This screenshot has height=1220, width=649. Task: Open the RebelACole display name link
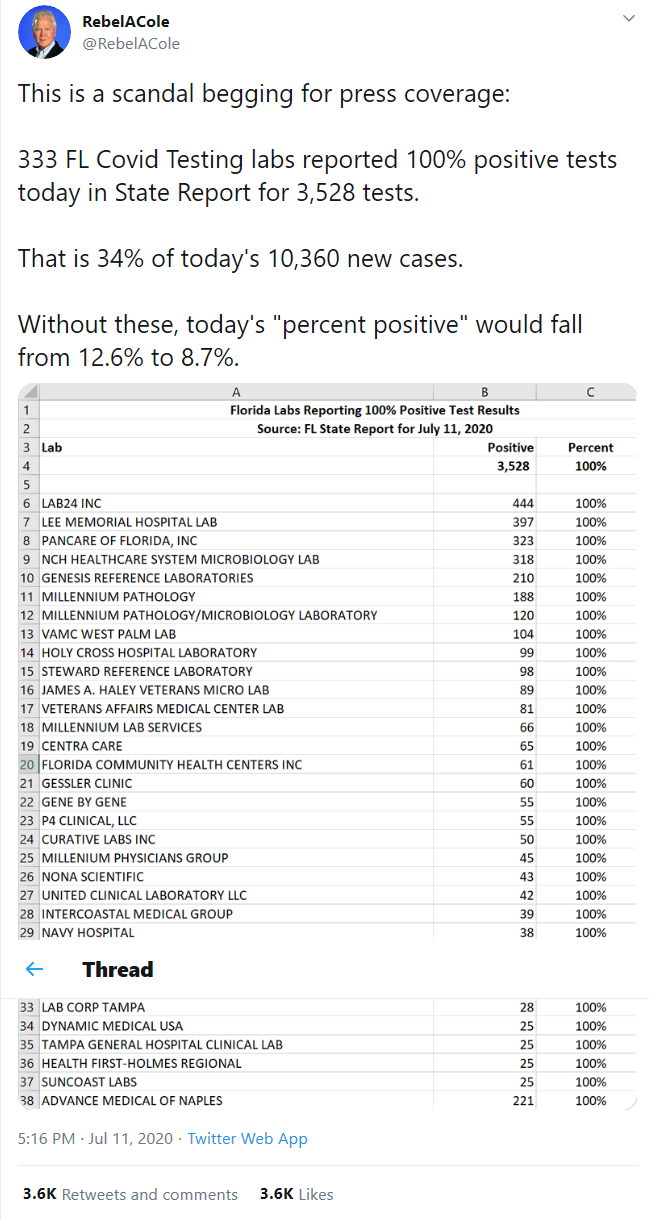click(x=125, y=22)
